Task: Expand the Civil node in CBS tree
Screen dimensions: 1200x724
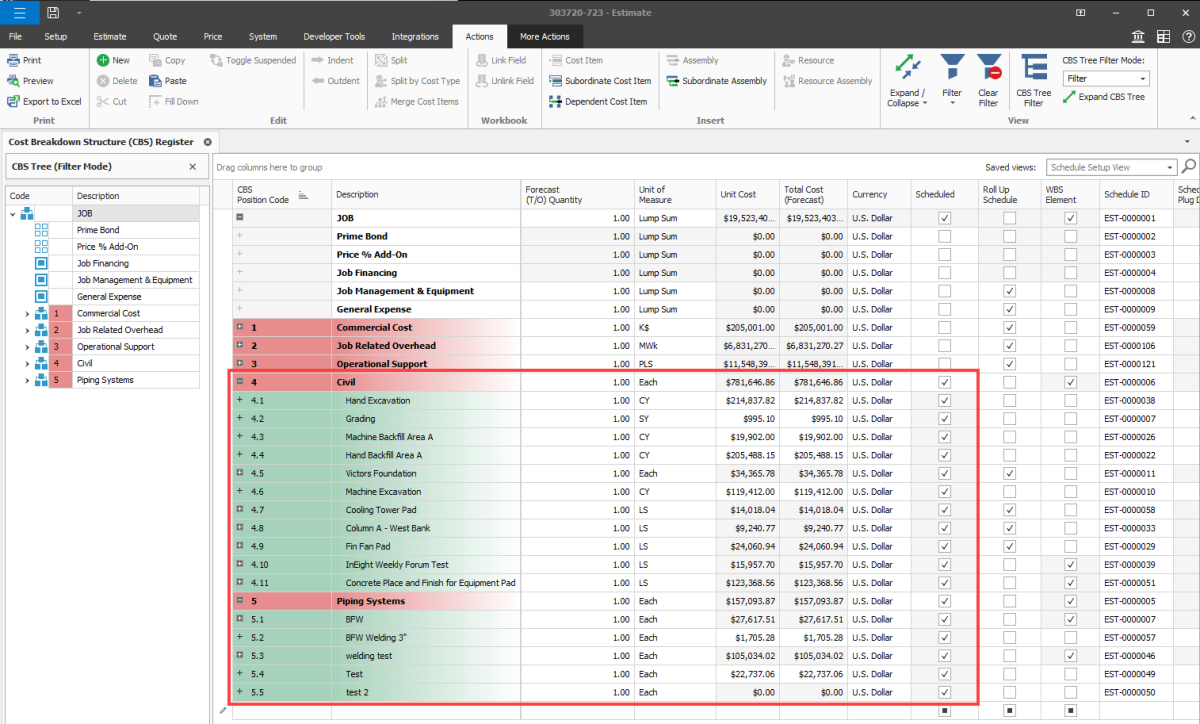Action: coord(27,364)
